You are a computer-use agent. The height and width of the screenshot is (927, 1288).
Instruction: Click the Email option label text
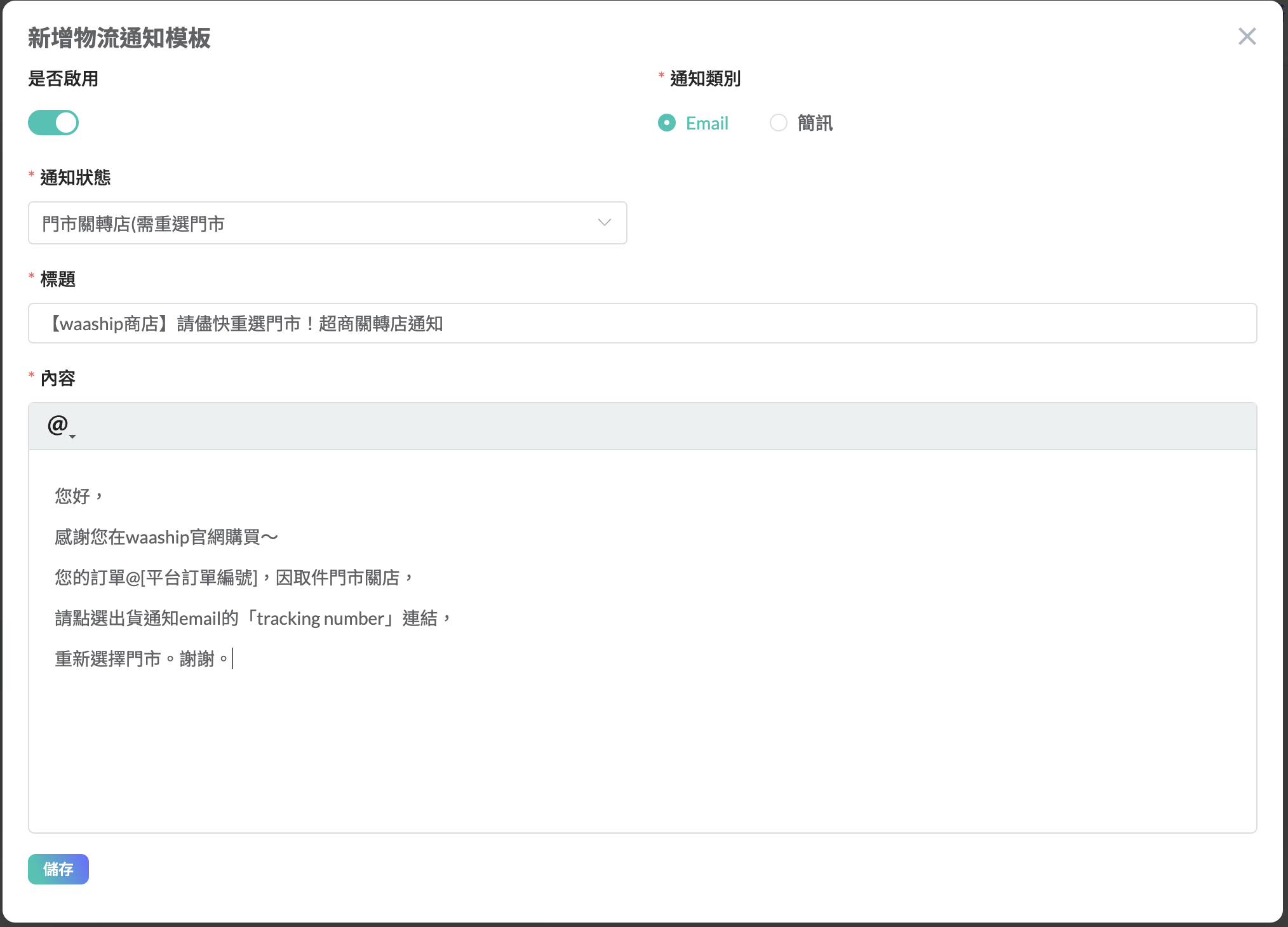(707, 123)
